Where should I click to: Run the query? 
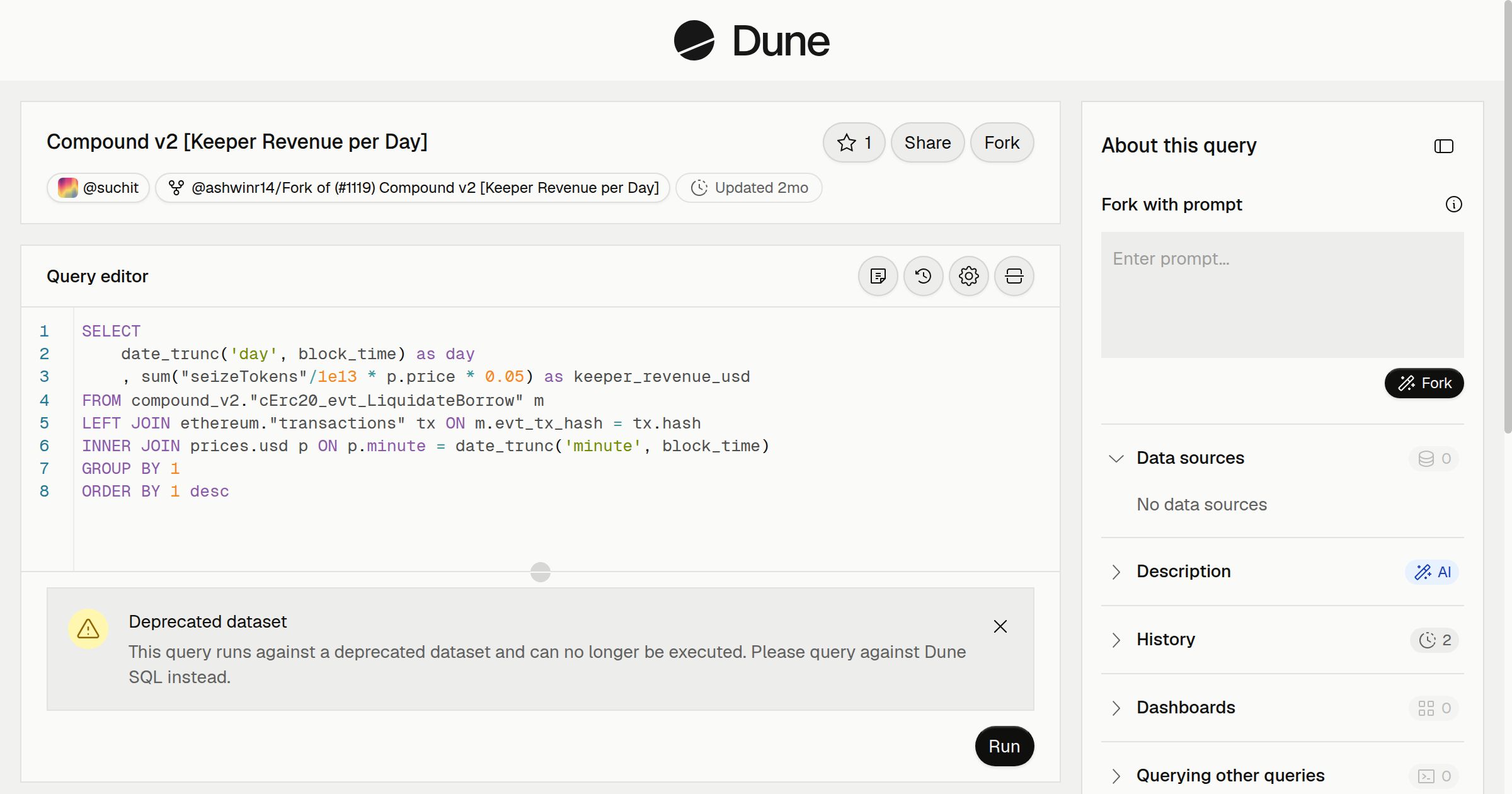click(1004, 746)
